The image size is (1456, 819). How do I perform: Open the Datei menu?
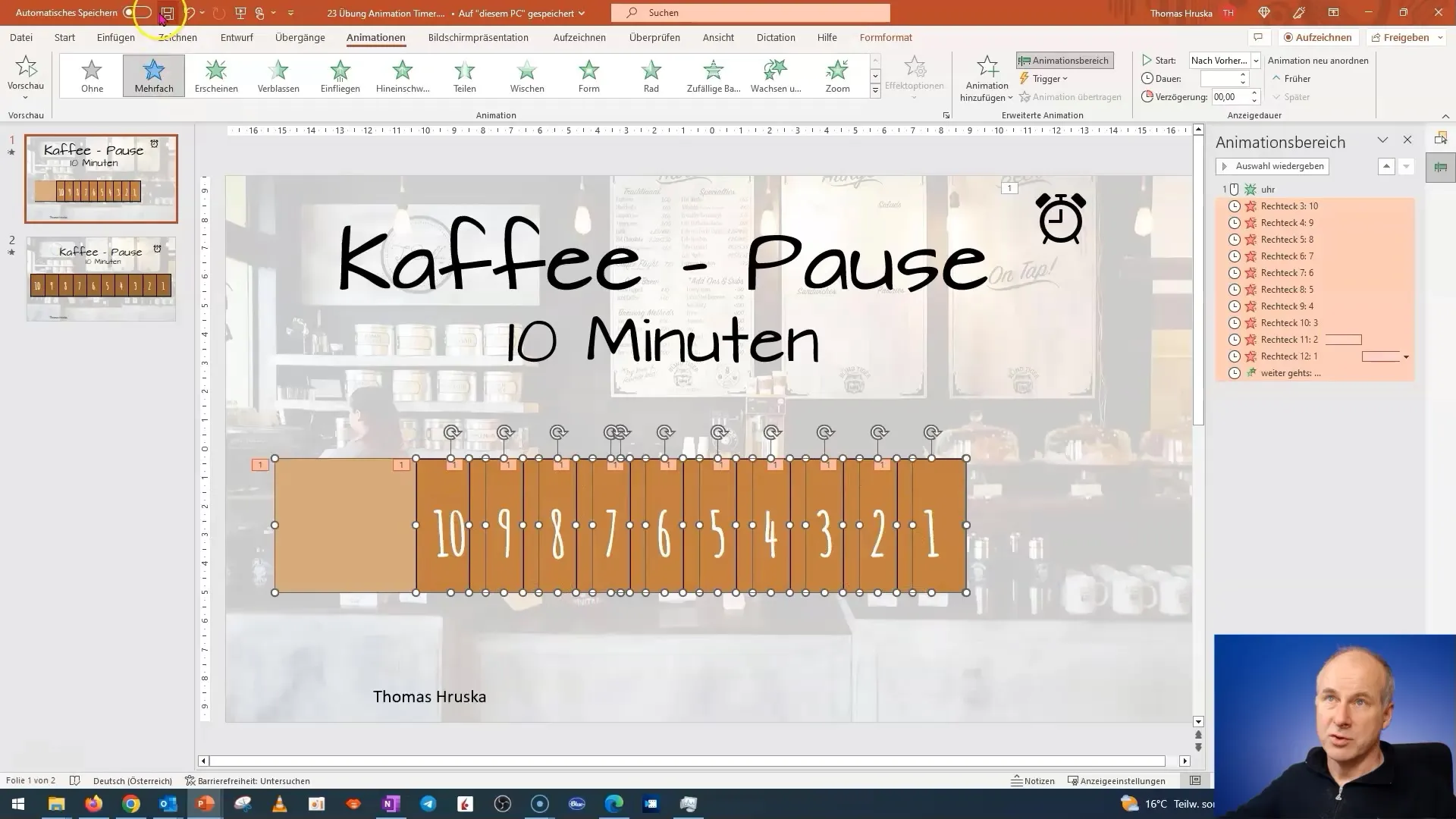21,37
